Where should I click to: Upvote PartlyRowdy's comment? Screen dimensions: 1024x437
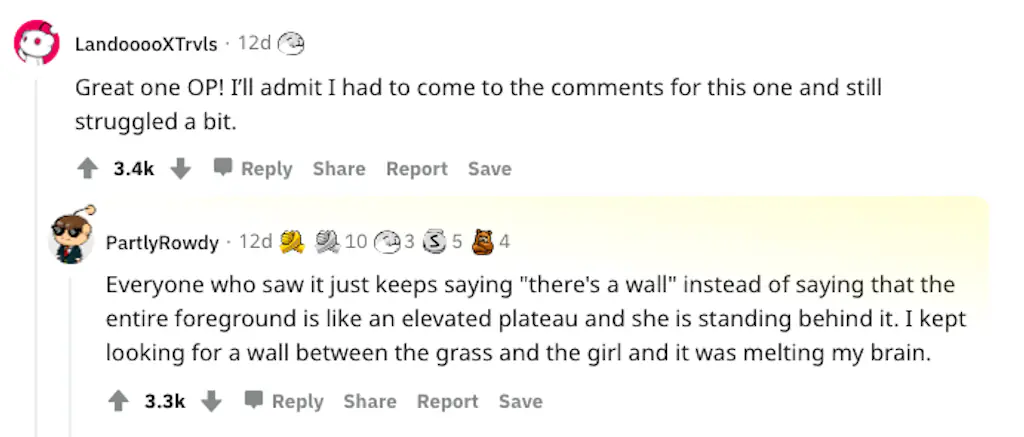(x=118, y=401)
